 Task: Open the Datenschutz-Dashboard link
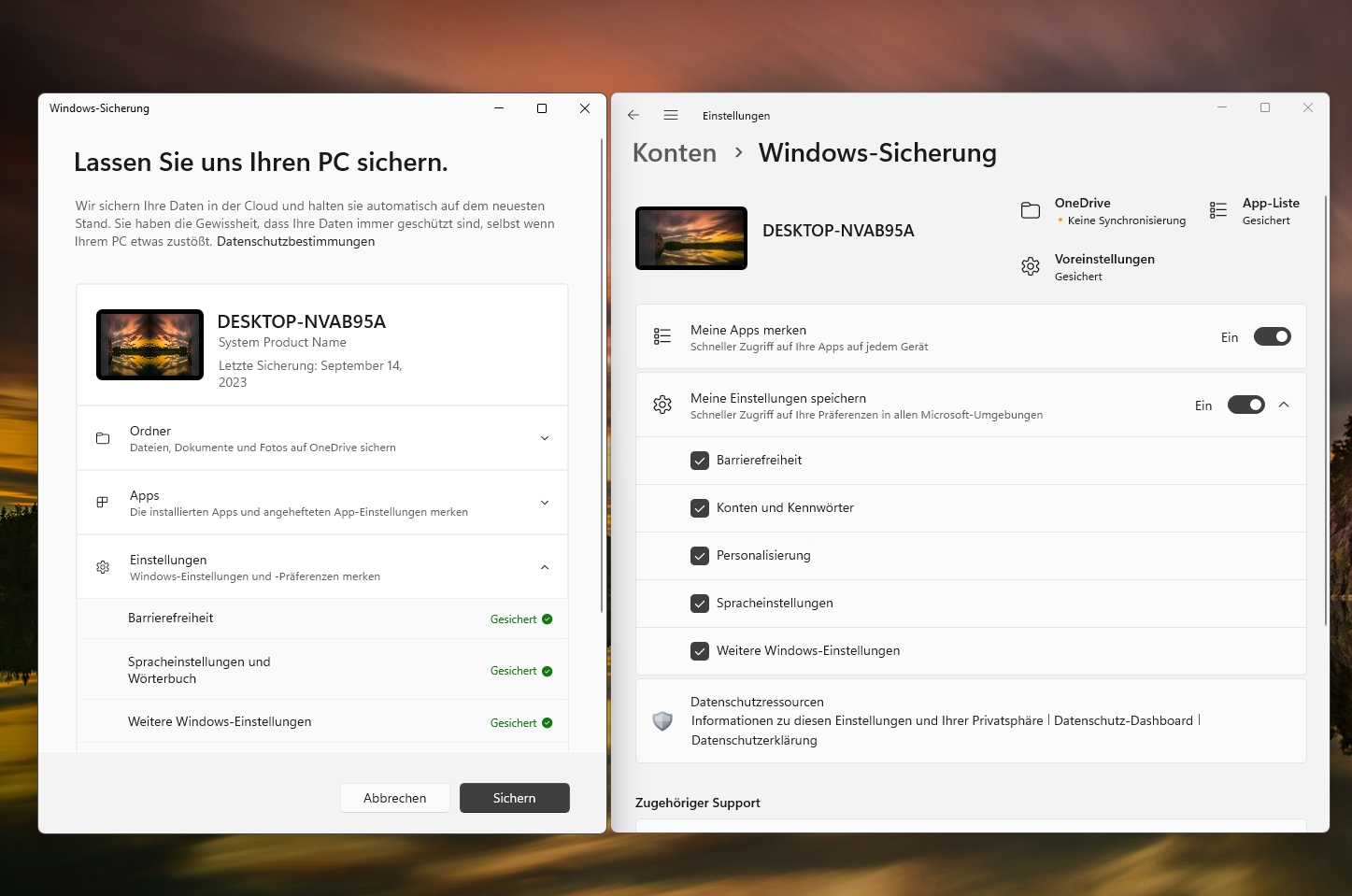[x=1123, y=720]
